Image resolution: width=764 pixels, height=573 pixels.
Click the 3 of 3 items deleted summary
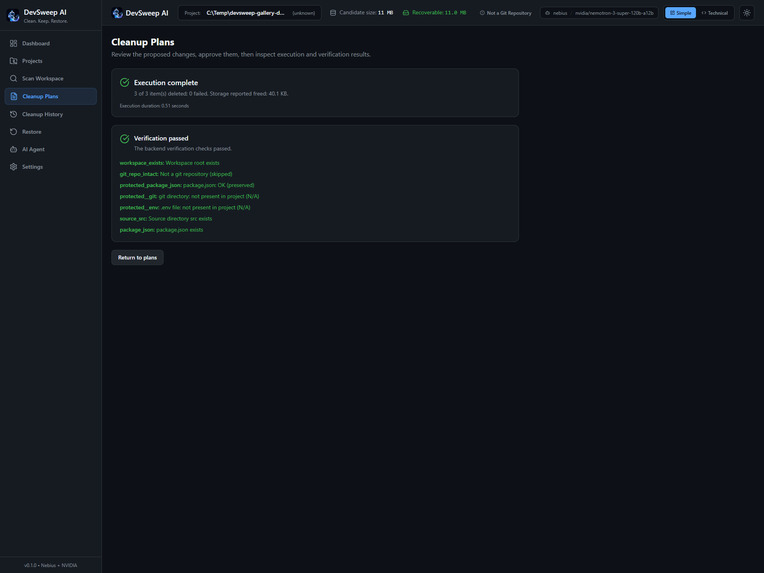click(x=211, y=94)
